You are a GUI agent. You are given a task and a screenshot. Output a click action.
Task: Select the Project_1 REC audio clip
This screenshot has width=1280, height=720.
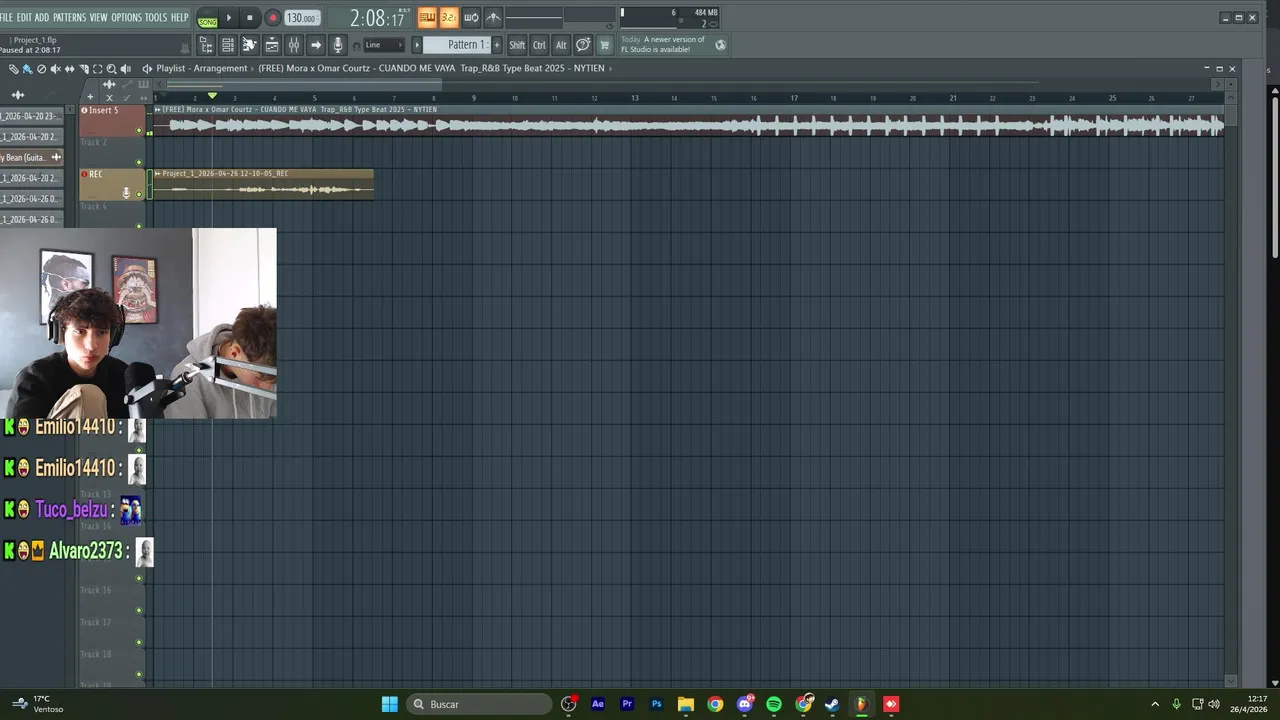click(264, 185)
